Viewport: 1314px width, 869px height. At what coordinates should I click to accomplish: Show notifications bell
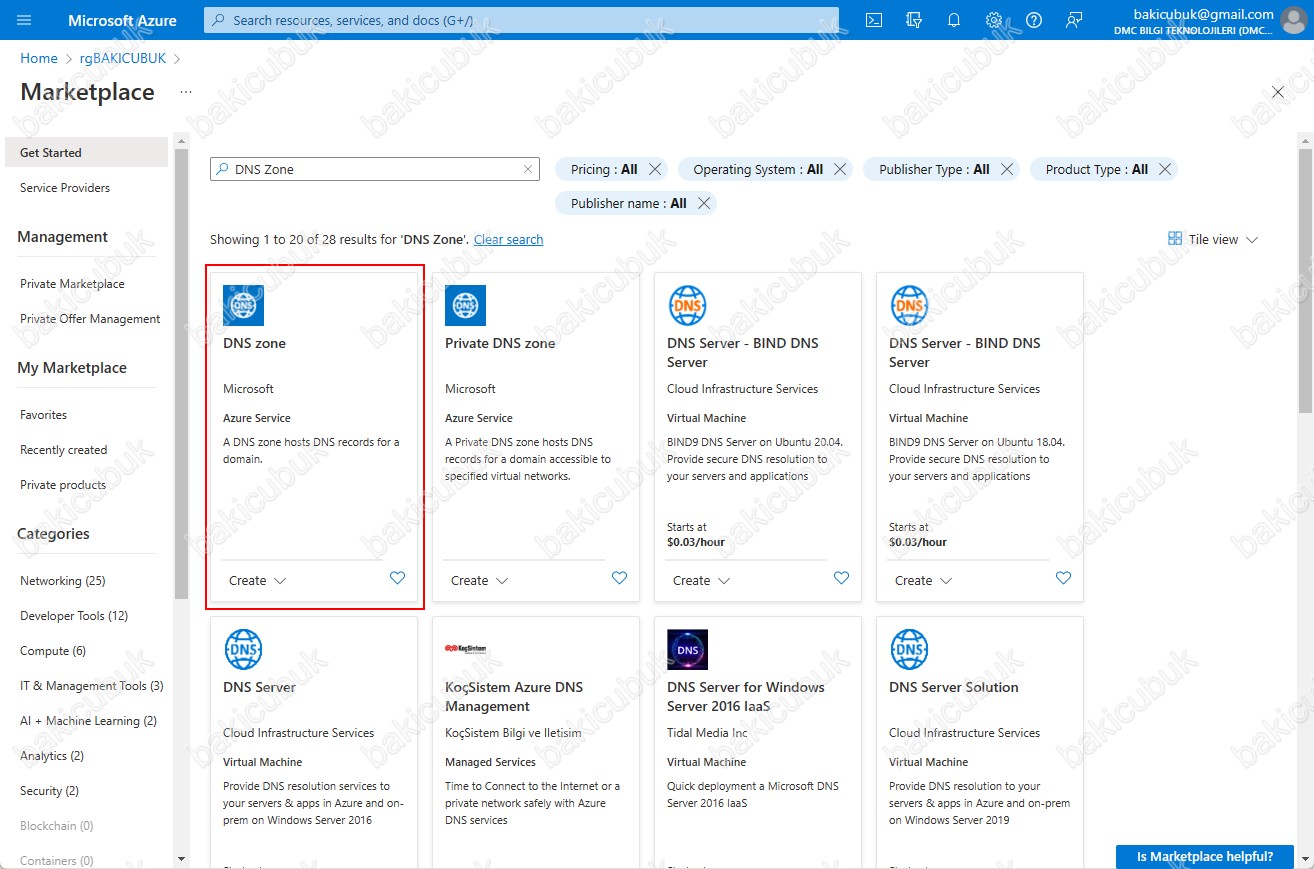(954, 20)
